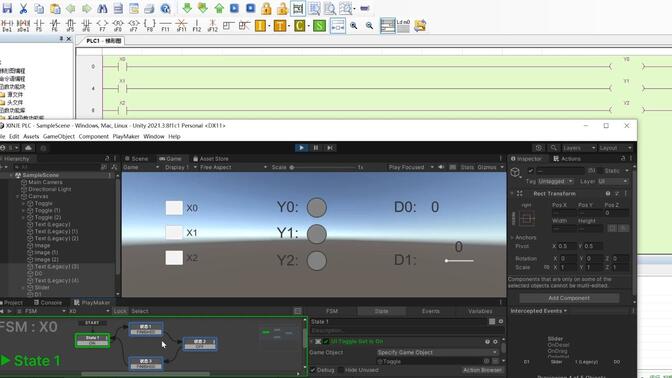Open the PlayMaker menu
This screenshot has height=378, width=672.
tap(126, 136)
